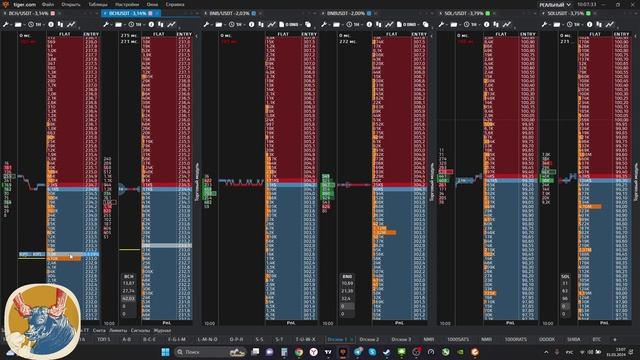Open РЕАЛЬНЫЙ account mode dropdown
This screenshot has width=640, height=360.
tap(555, 4)
